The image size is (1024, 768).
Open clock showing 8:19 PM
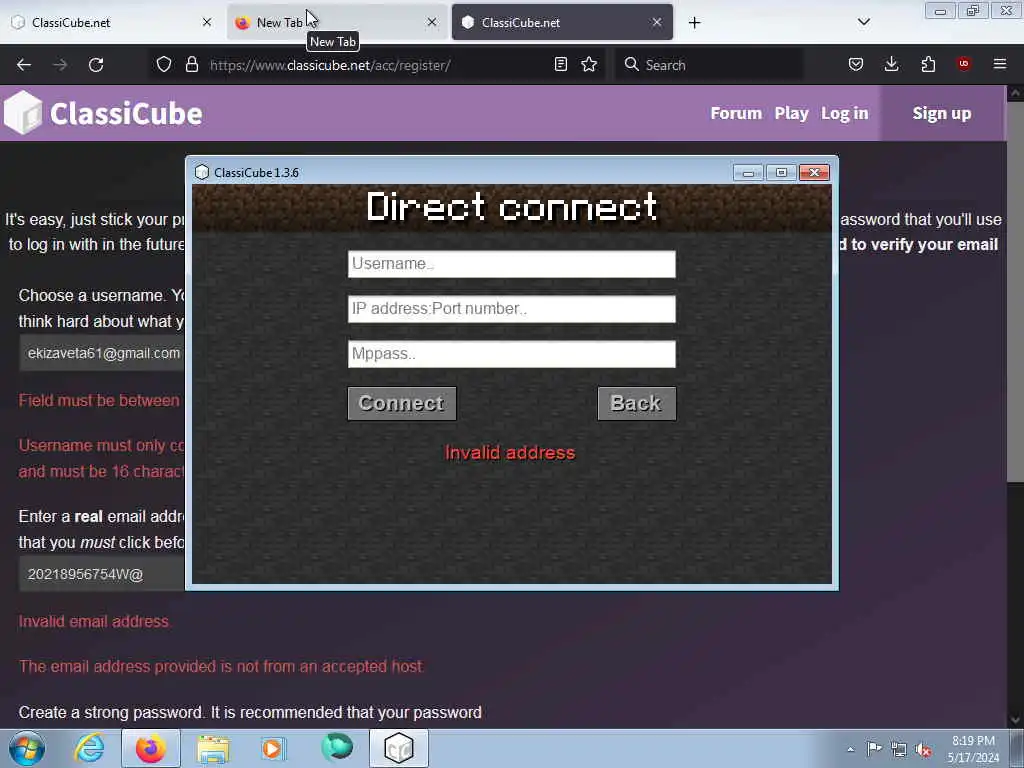973,749
